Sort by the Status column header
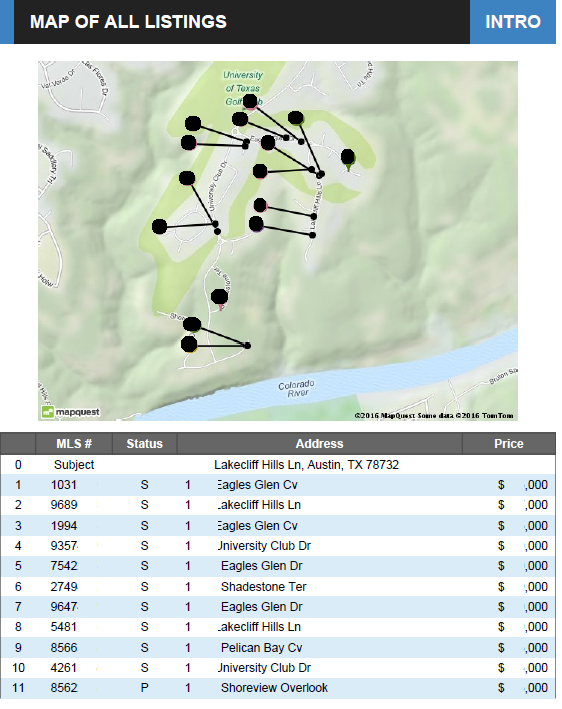Image resolution: width=562 pixels, height=709 pixels. point(144,444)
